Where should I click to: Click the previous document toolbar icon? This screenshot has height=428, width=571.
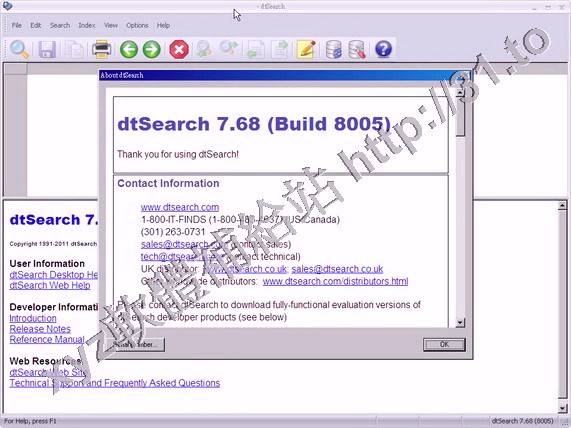255,49
